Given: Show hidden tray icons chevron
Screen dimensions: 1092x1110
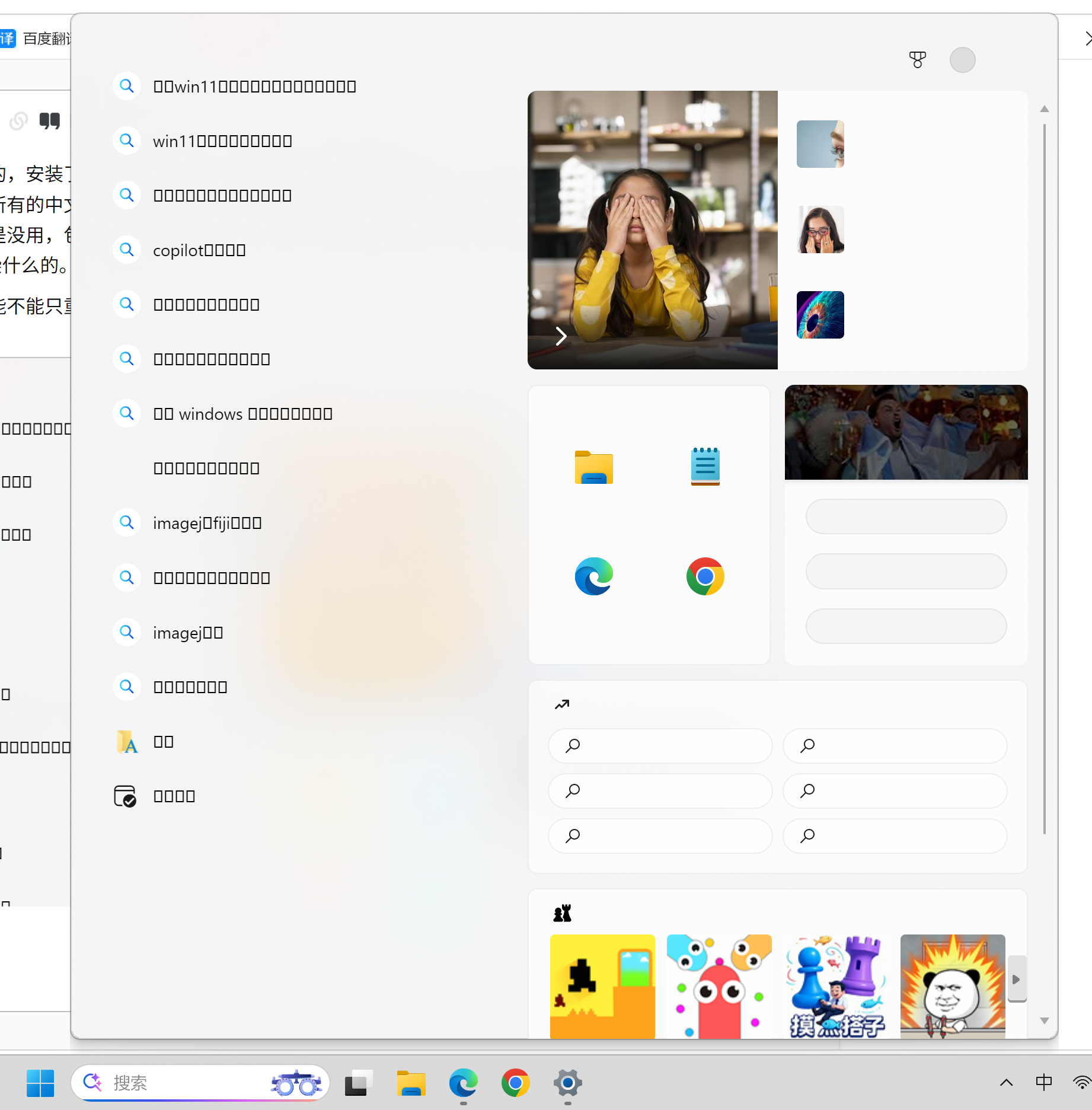Looking at the screenshot, I should [1006, 1083].
